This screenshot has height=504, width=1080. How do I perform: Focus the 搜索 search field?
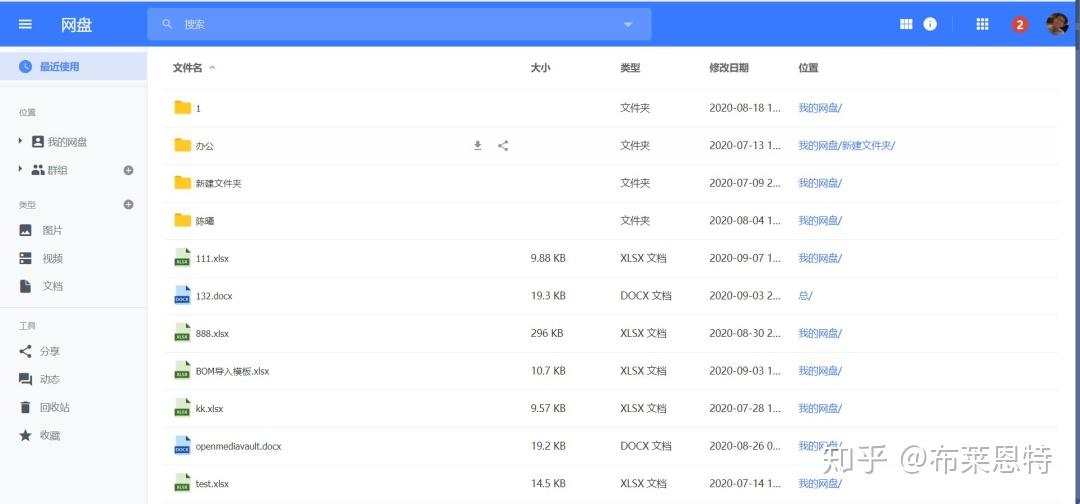(399, 24)
